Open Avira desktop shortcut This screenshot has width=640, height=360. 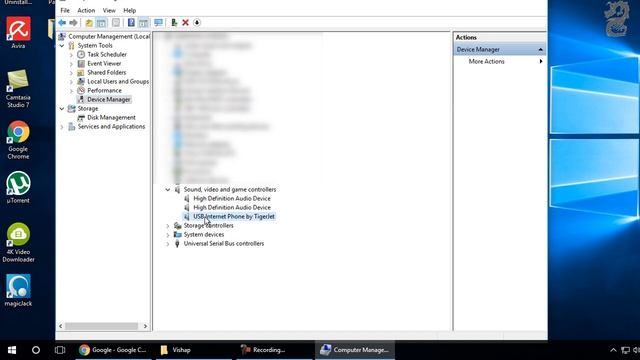click(x=18, y=33)
